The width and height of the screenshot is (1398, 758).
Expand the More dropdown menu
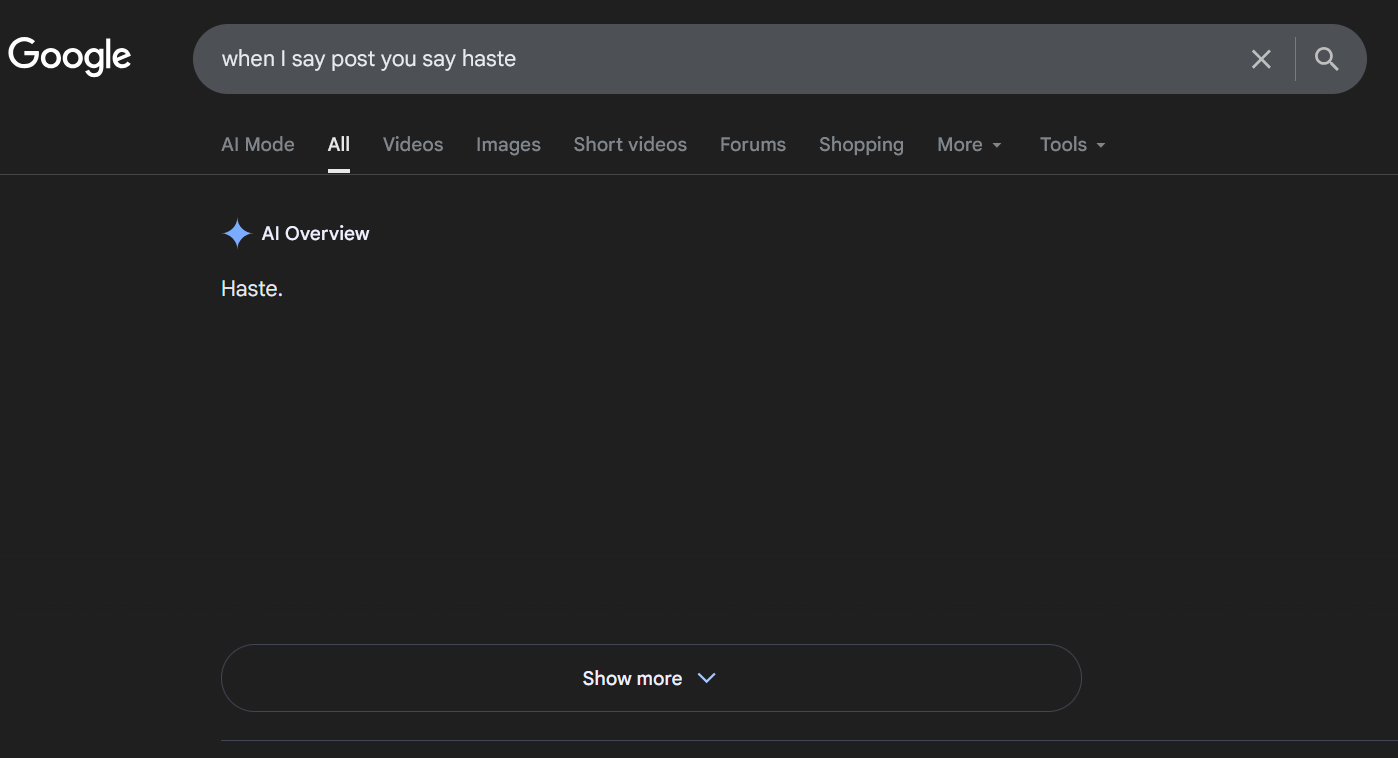(969, 145)
